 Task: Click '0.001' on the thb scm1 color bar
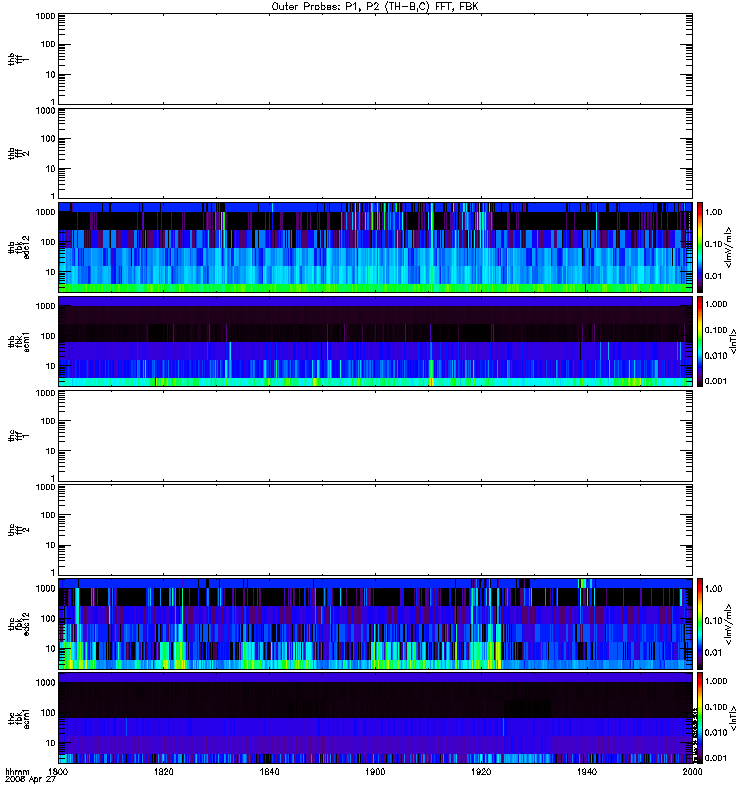(716, 381)
